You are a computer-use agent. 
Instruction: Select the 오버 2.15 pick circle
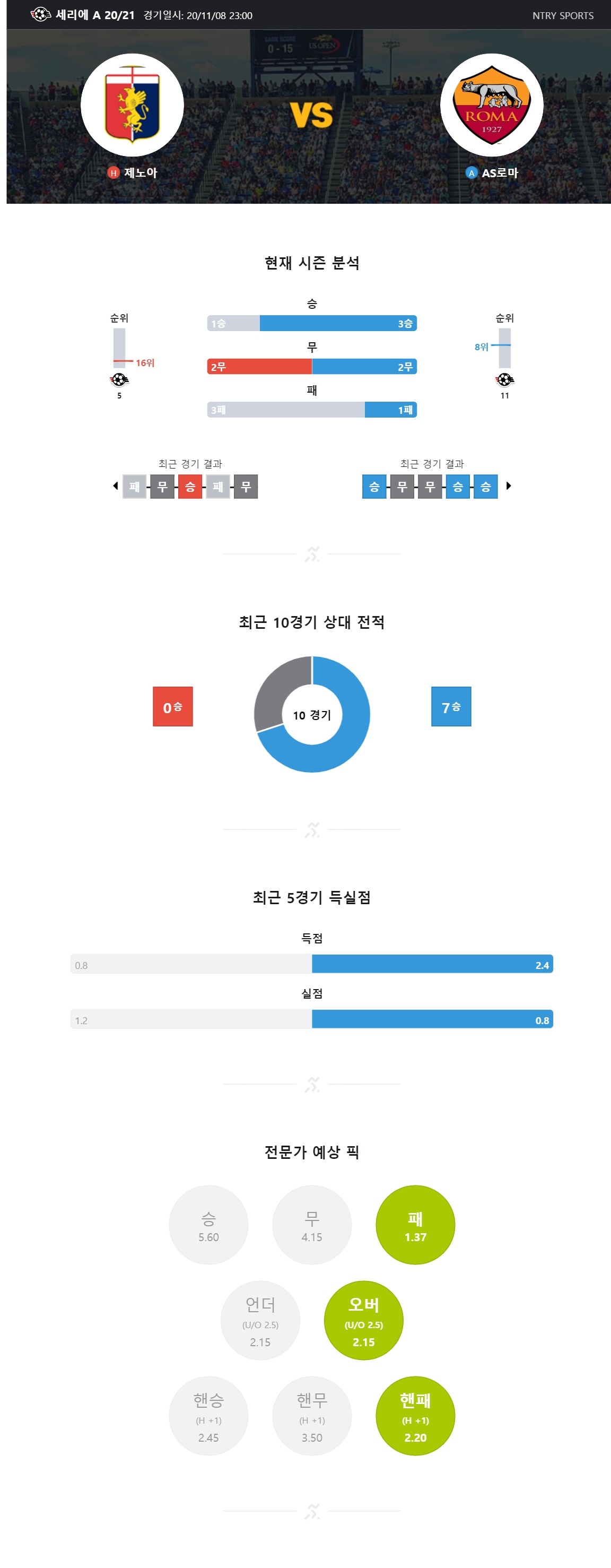[364, 1320]
